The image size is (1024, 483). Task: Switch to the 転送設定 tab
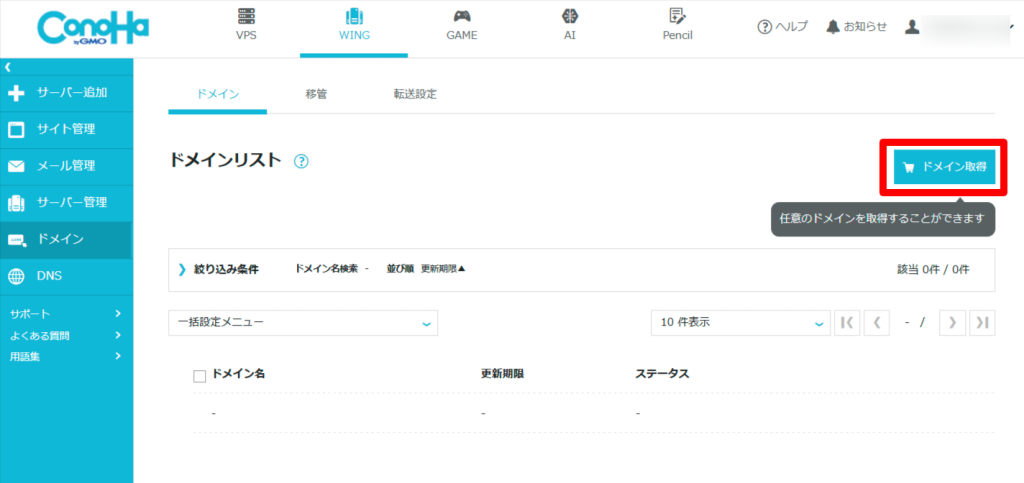415,94
